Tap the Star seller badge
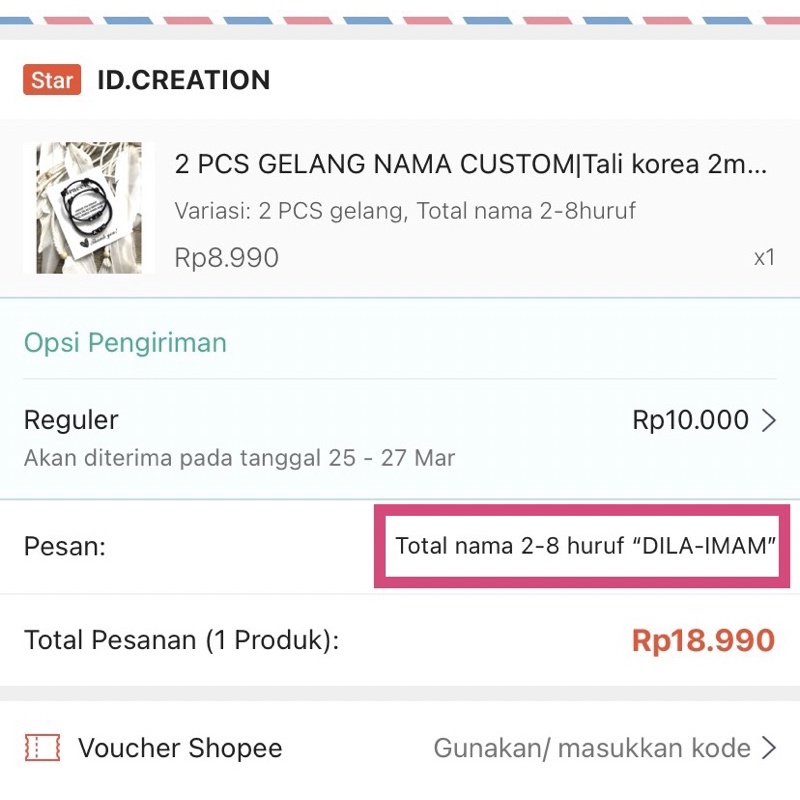The image size is (800, 800). click(51, 80)
